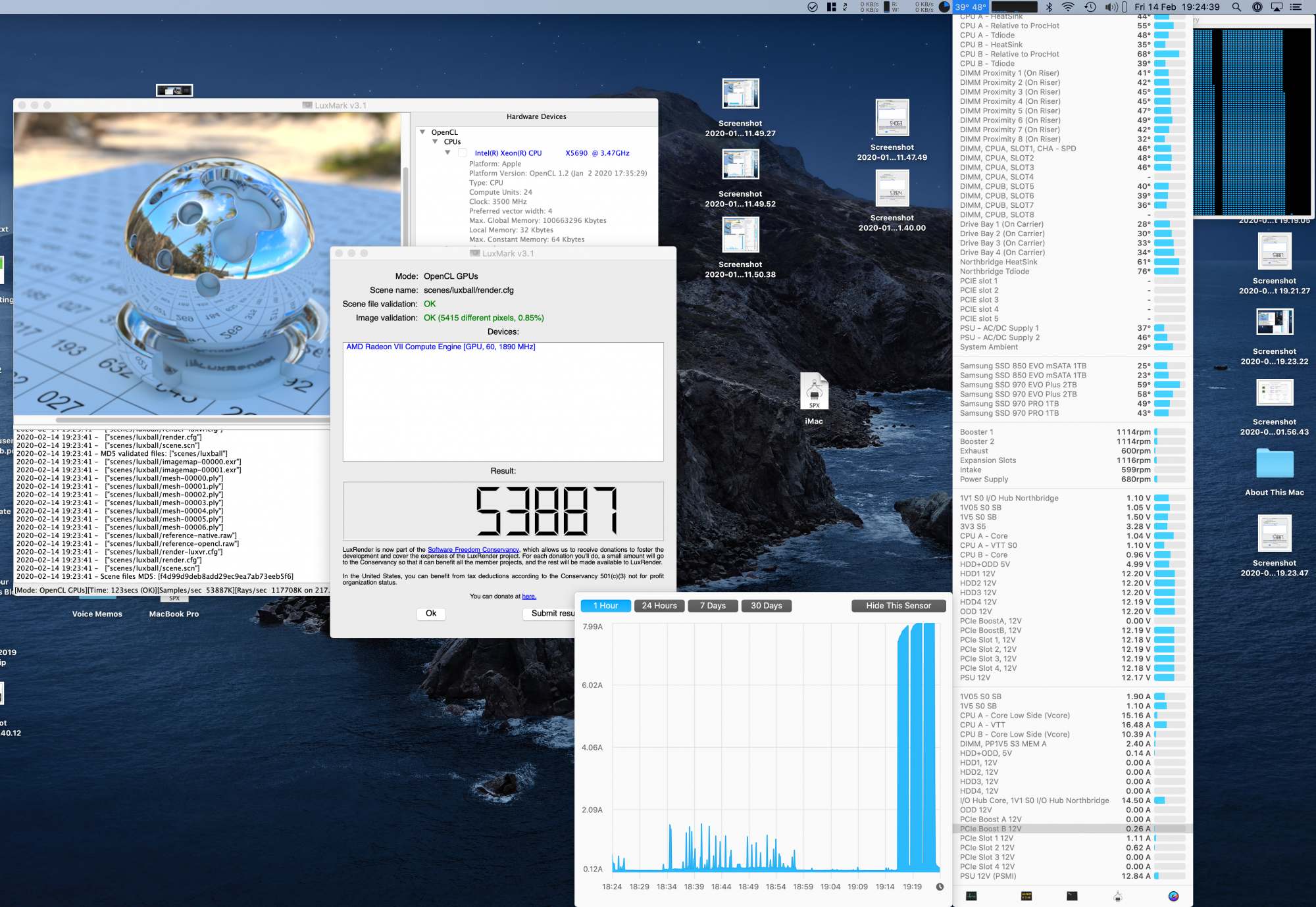Select the 'Scene files MD5' log line
This screenshot has width=1316, height=907.
(155, 577)
